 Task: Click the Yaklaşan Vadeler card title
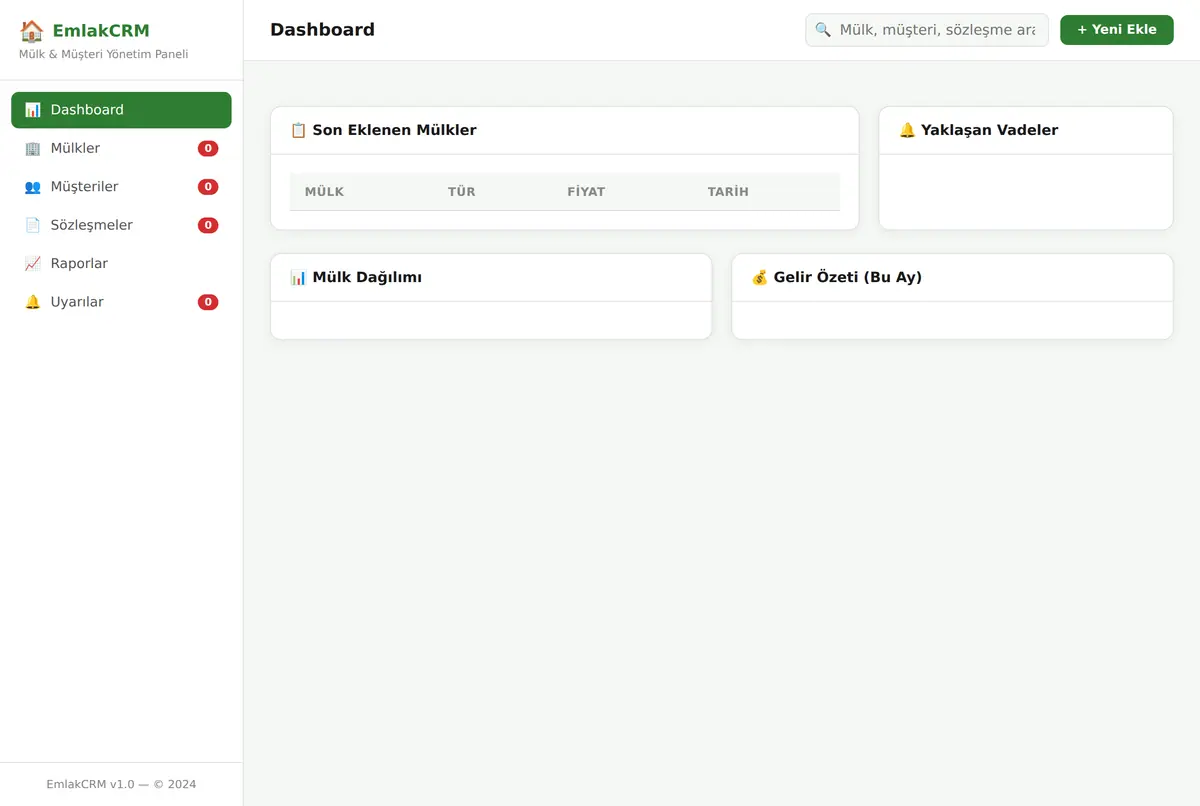pyautogui.click(x=989, y=130)
